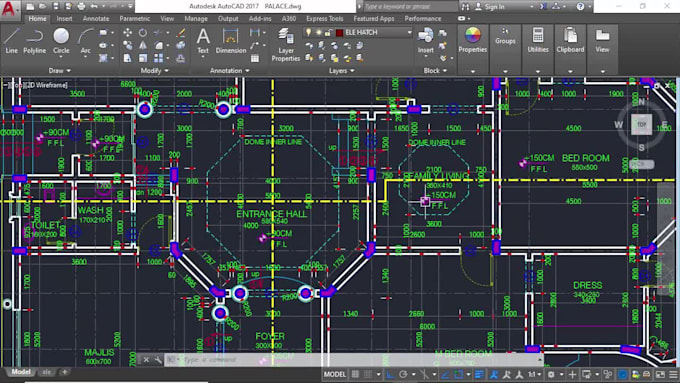
Task: Select the Dimension tool
Action: [231, 41]
